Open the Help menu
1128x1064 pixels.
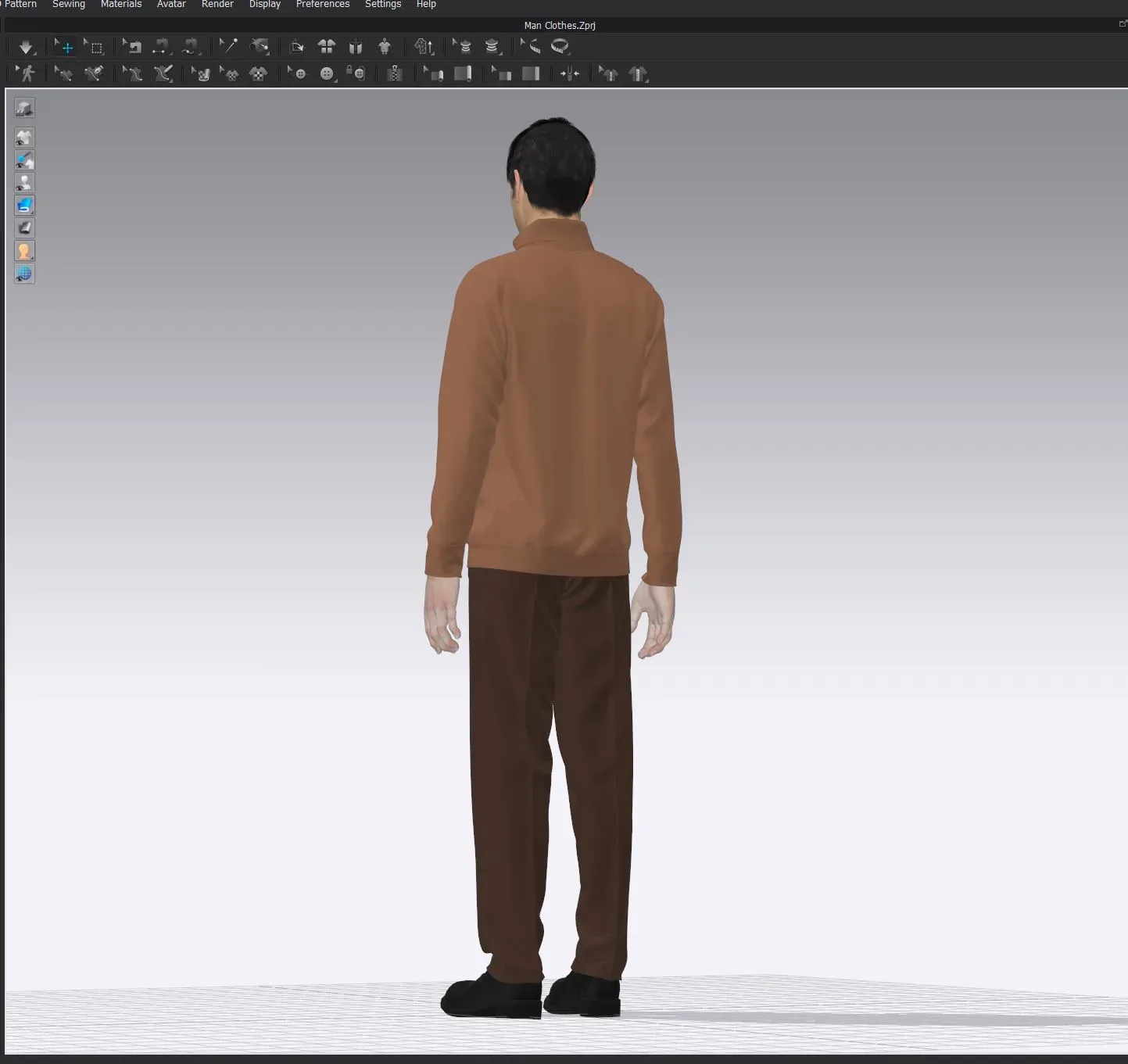tap(426, 5)
